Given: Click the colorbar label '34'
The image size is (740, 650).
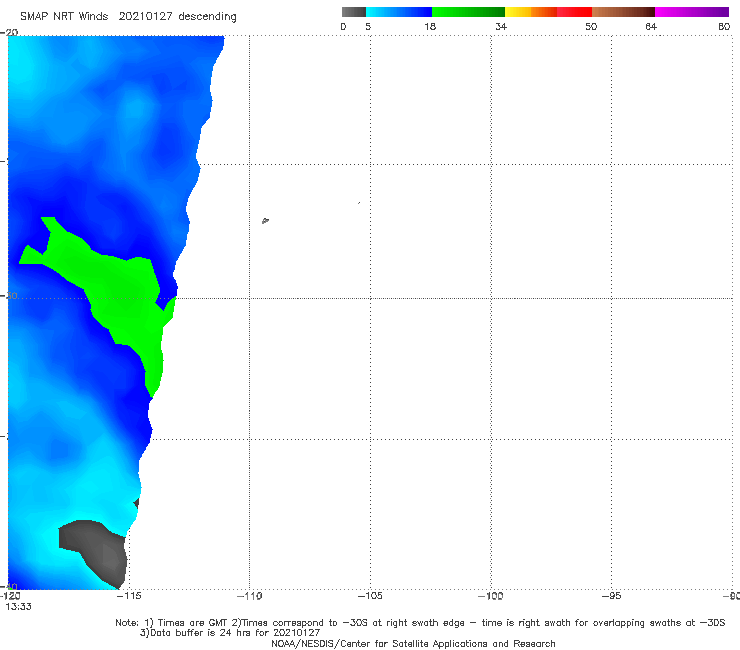Looking at the screenshot, I should (501, 27).
